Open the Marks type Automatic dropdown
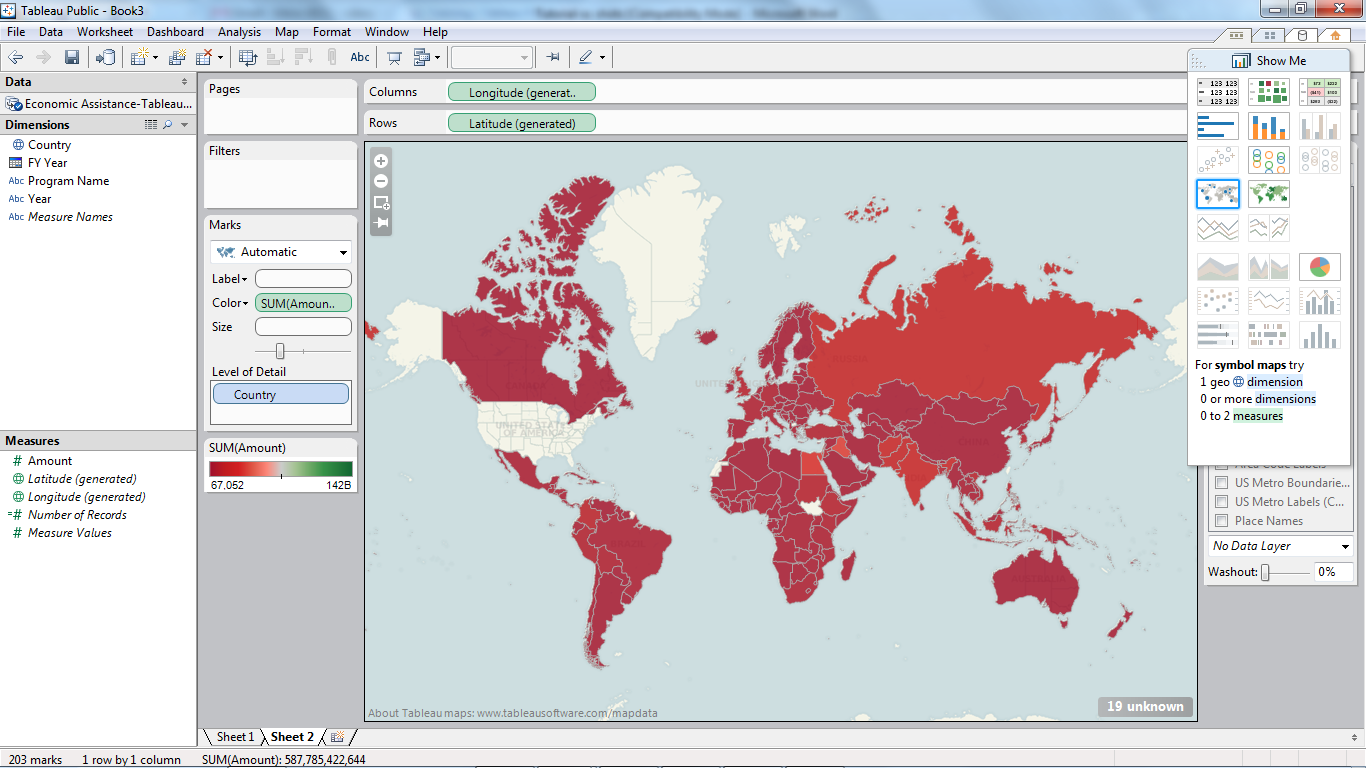 (x=281, y=252)
